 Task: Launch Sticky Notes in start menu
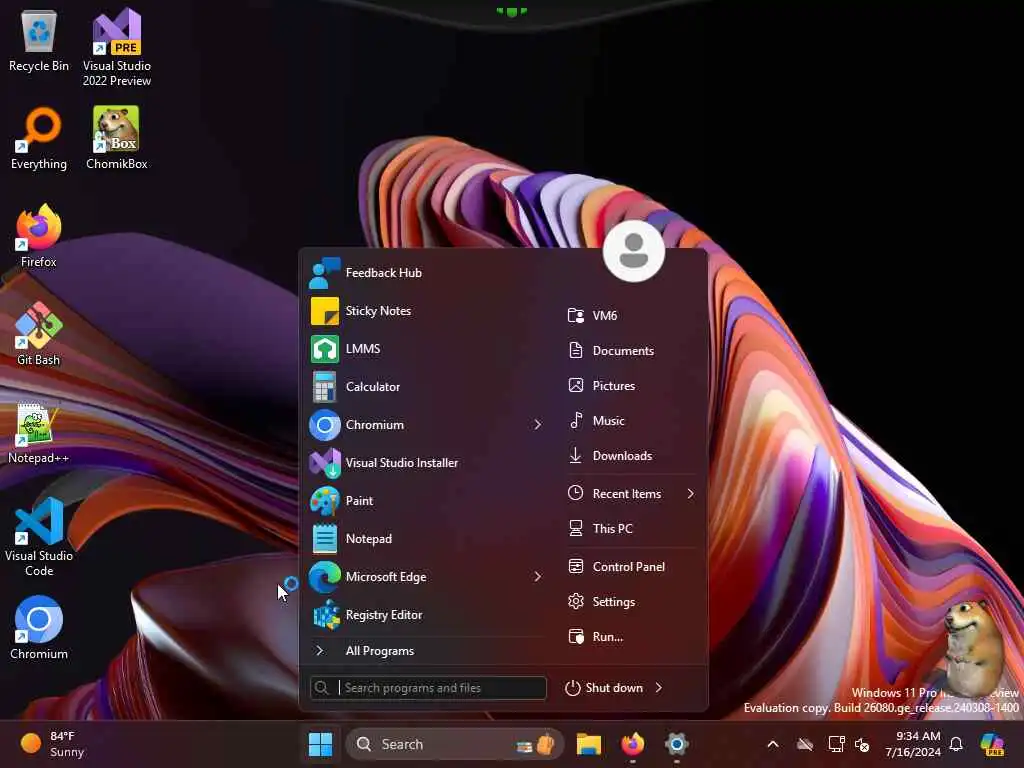click(426, 311)
